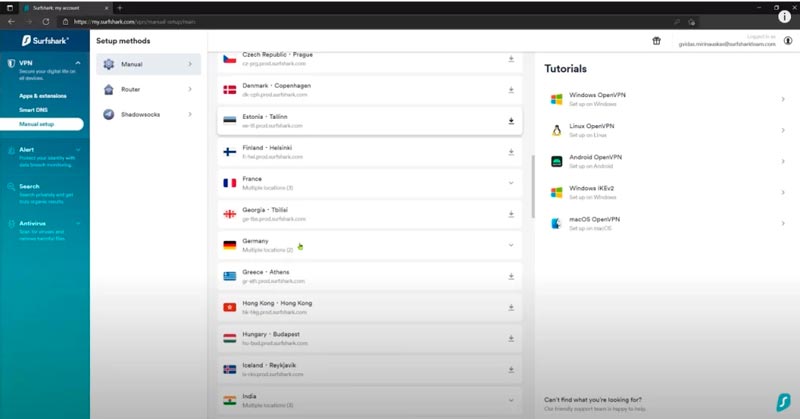The height and width of the screenshot is (419, 800).
Task: Click the Shadowsocks paper plane icon
Action: click(109, 114)
